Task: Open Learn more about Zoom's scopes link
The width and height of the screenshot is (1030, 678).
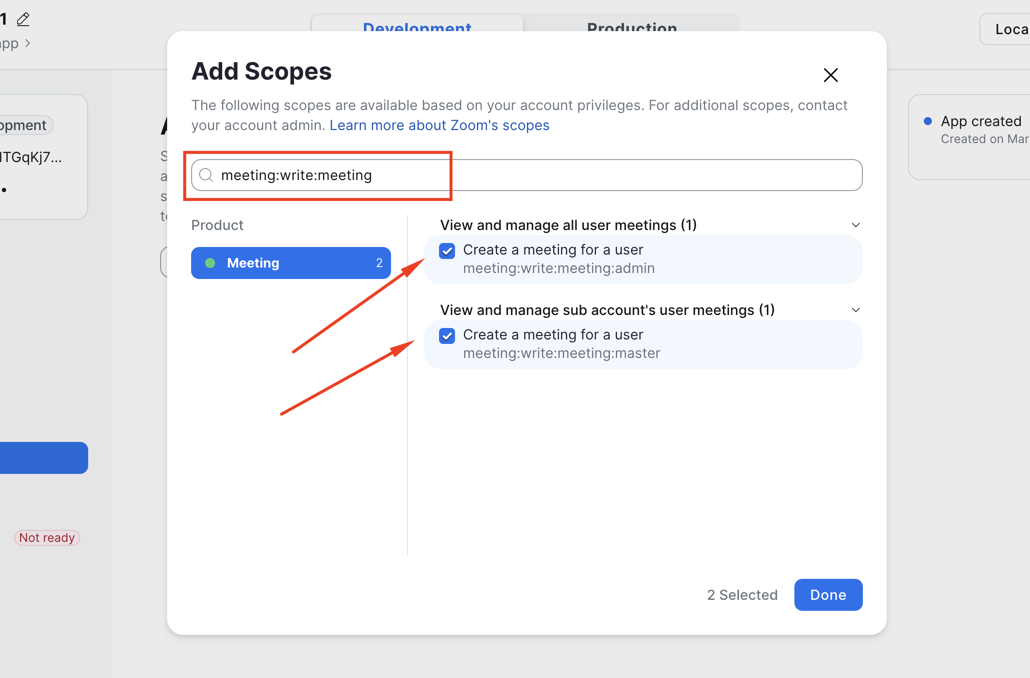Action: (439, 125)
